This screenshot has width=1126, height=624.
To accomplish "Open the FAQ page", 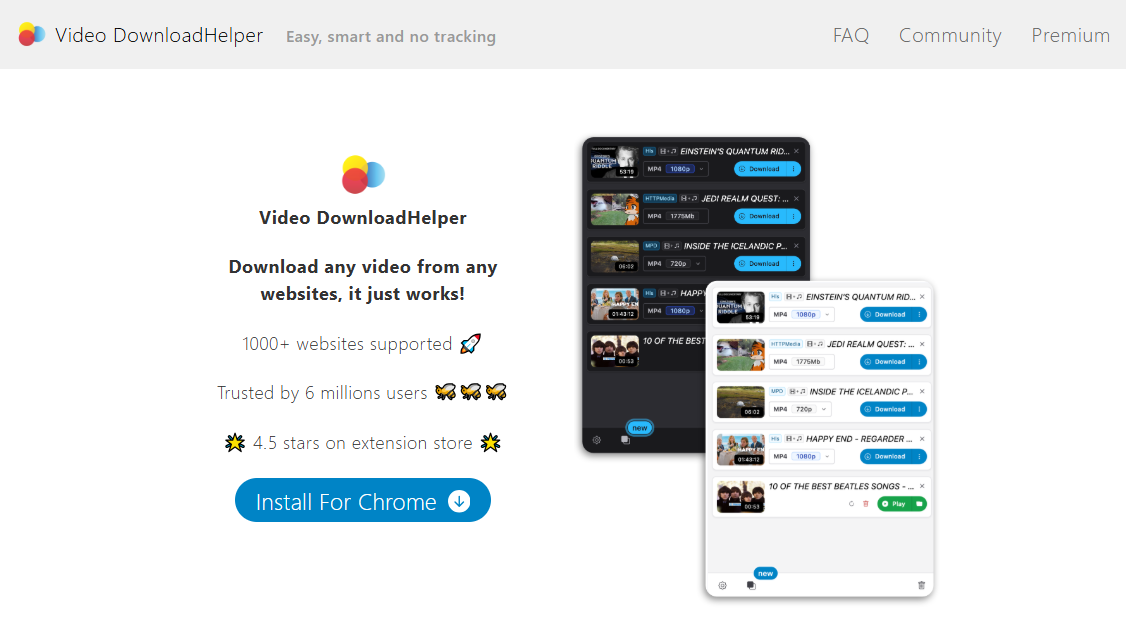I will [x=850, y=35].
